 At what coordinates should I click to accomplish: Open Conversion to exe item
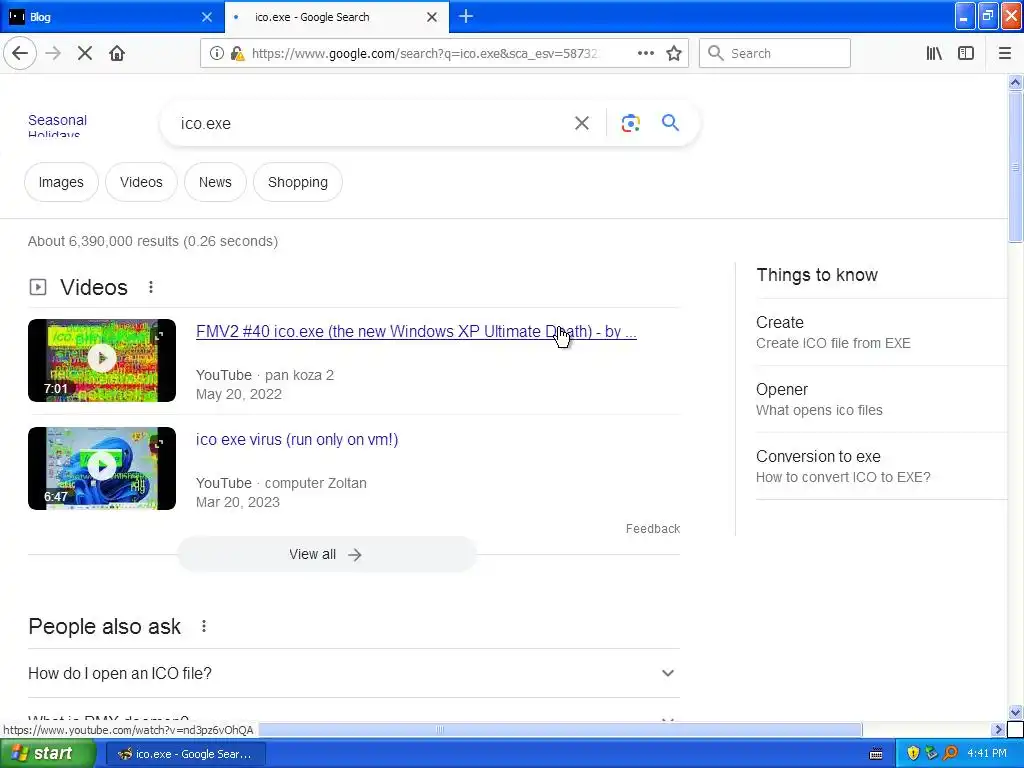(x=881, y=466)
